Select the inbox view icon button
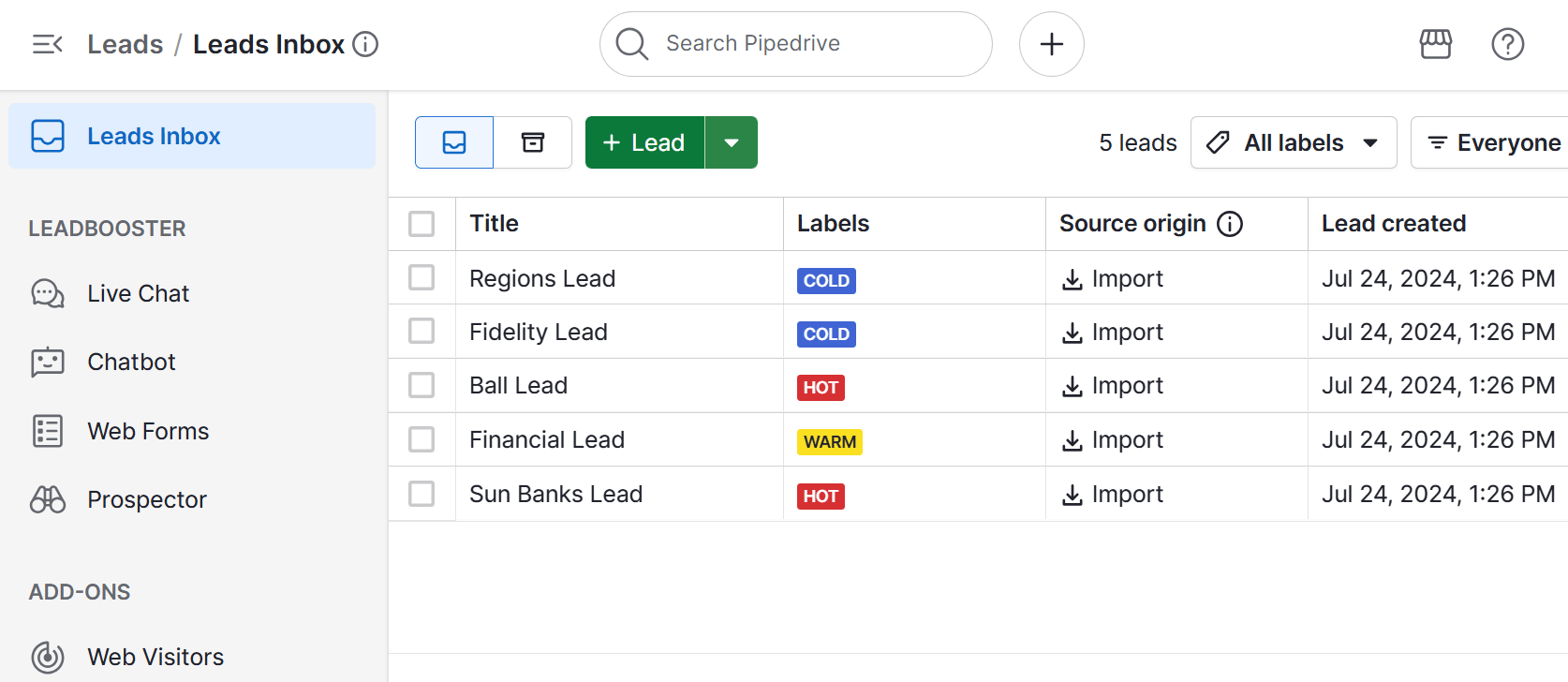Viewport: 1568px width, 682px height. point(454,142)
